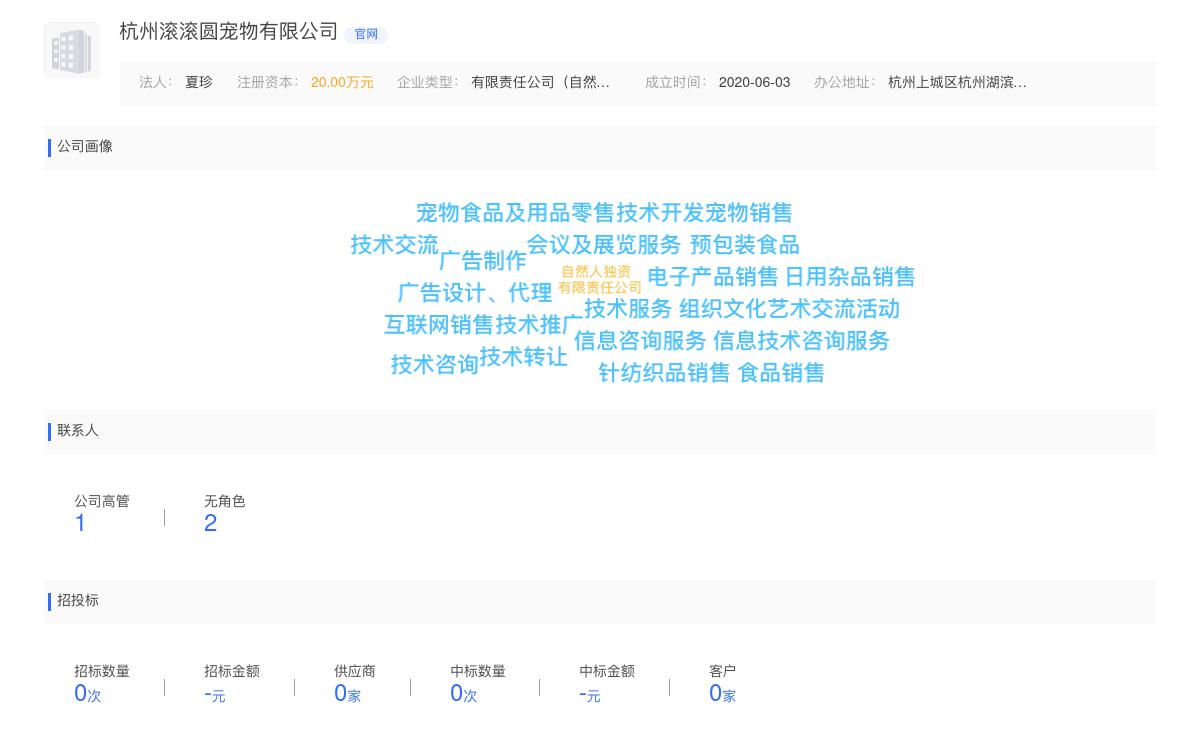Select word cloud tag 广告设计、代理
Image resolution: width=1200 pixels, height=752 pixels.
tap(475, 293)
